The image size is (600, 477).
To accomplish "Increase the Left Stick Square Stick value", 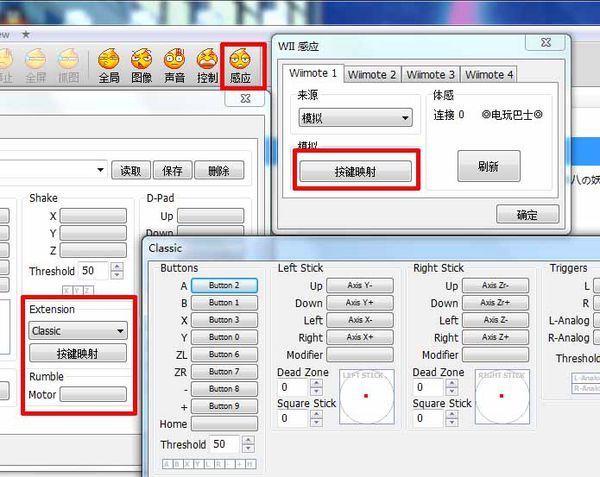I will click(x=316, y=414).
